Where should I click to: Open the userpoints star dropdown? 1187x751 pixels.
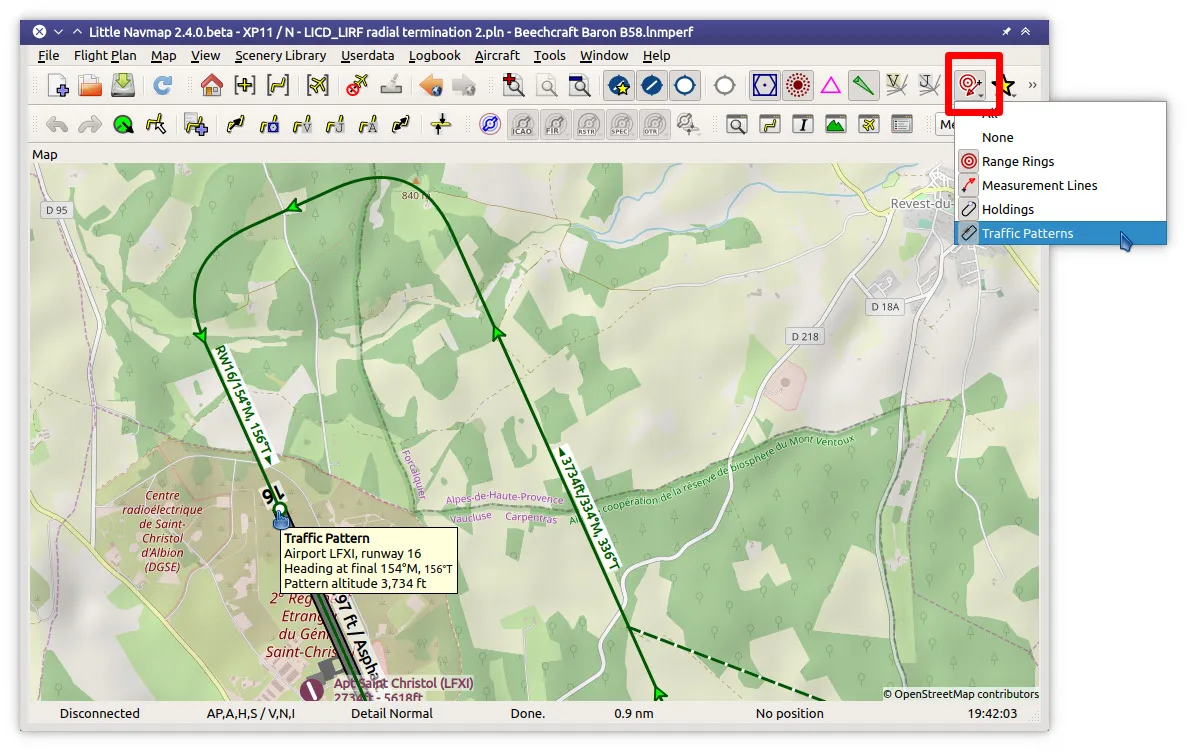(1005, 86)
